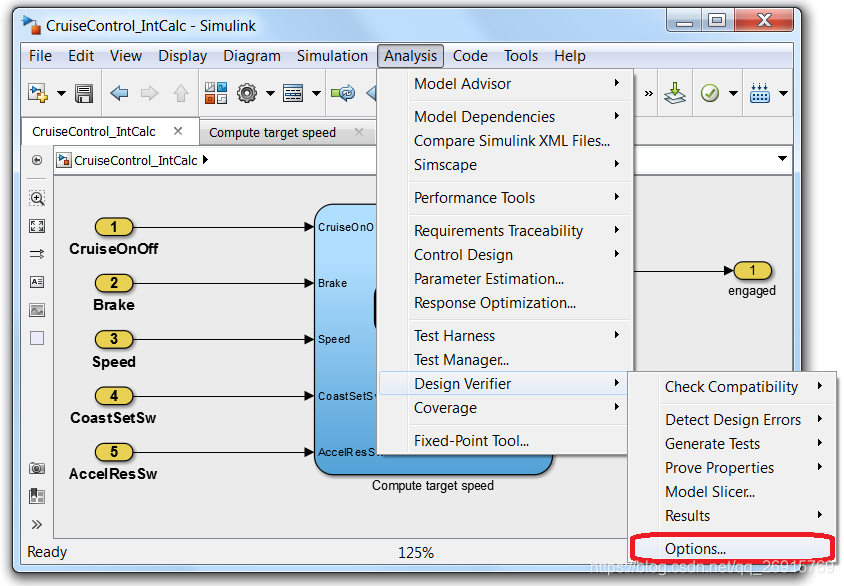Expand the green checkmark dropdown arrow
The image size is (844, 586).
[x=733, y=94]
